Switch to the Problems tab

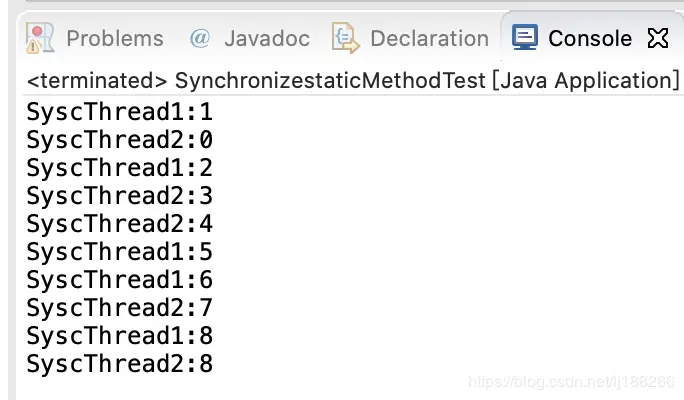(115, 38)
